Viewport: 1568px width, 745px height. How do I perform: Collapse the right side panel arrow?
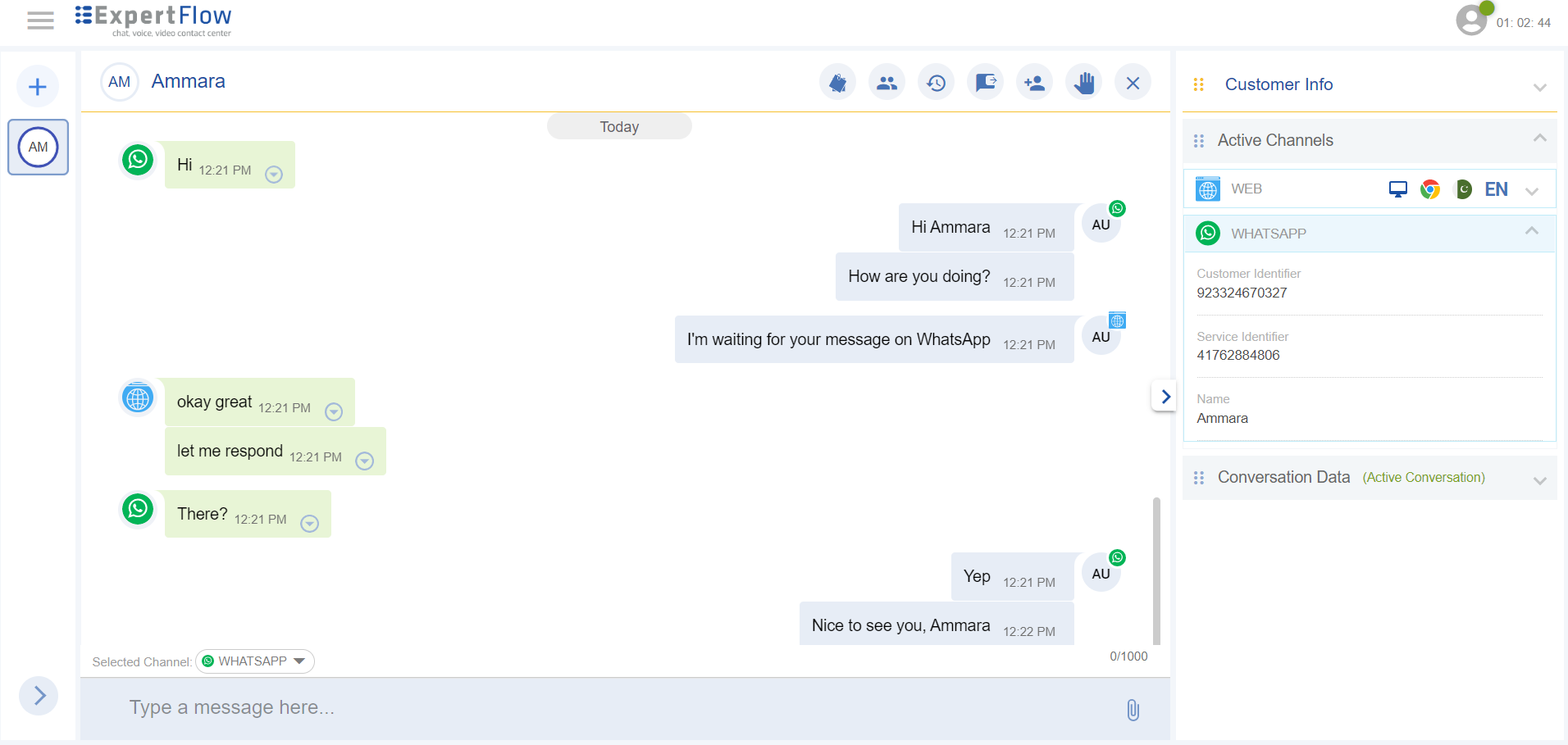(1165, 397)
